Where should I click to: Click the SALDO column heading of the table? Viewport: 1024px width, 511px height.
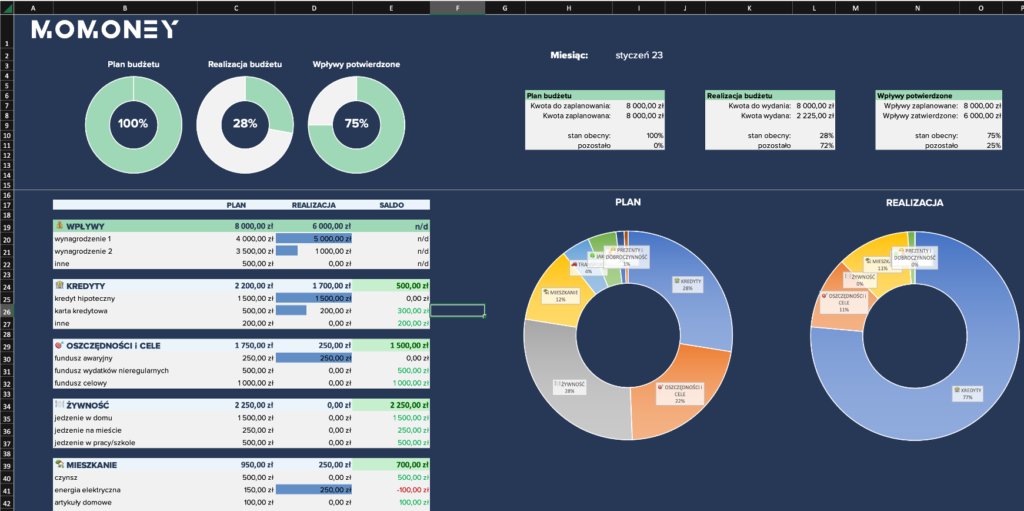(391, 205)
